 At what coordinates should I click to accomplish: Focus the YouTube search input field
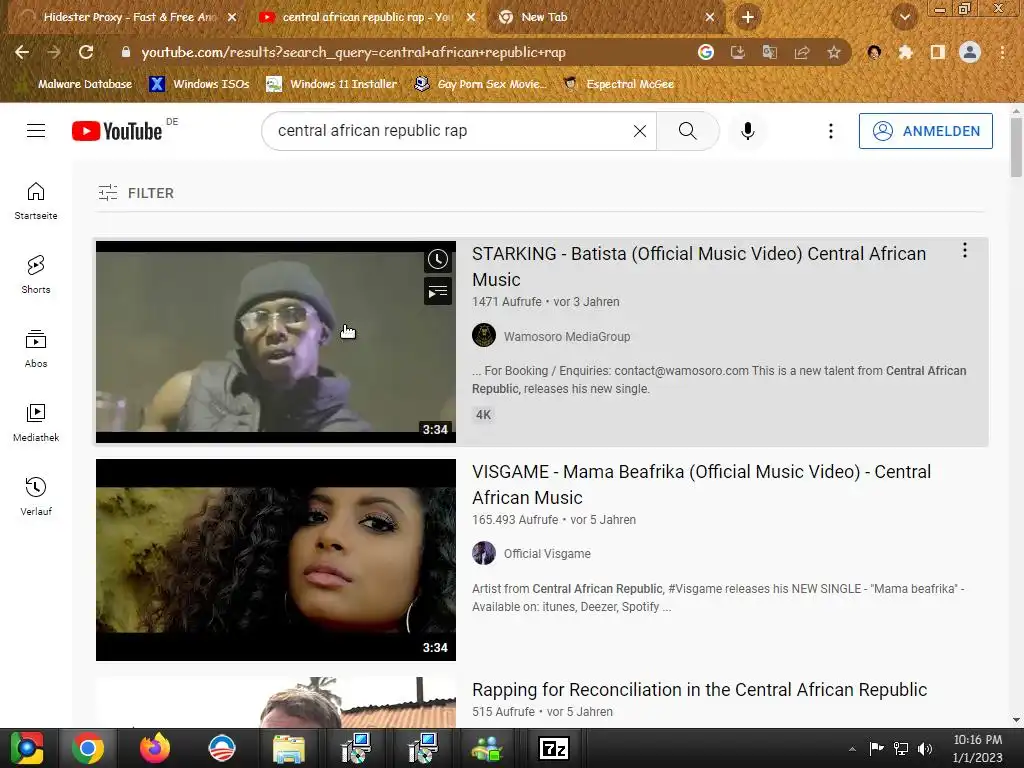pos(451,131)
